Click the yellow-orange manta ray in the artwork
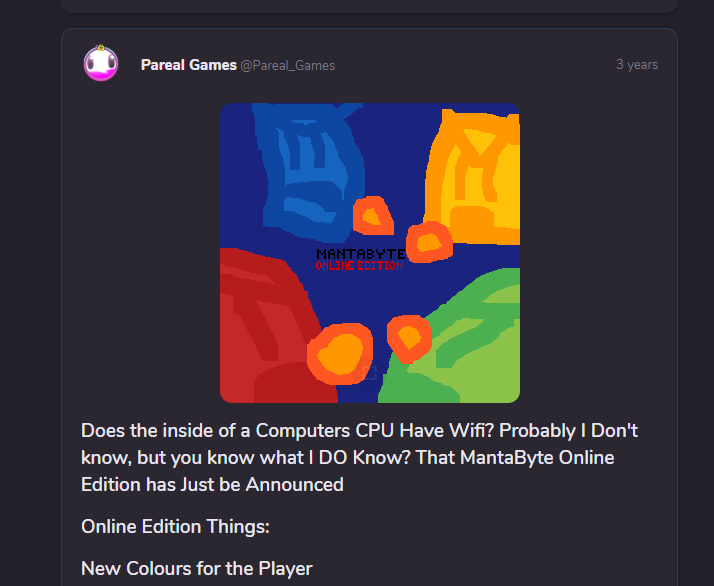 click(x=473, y=175)
